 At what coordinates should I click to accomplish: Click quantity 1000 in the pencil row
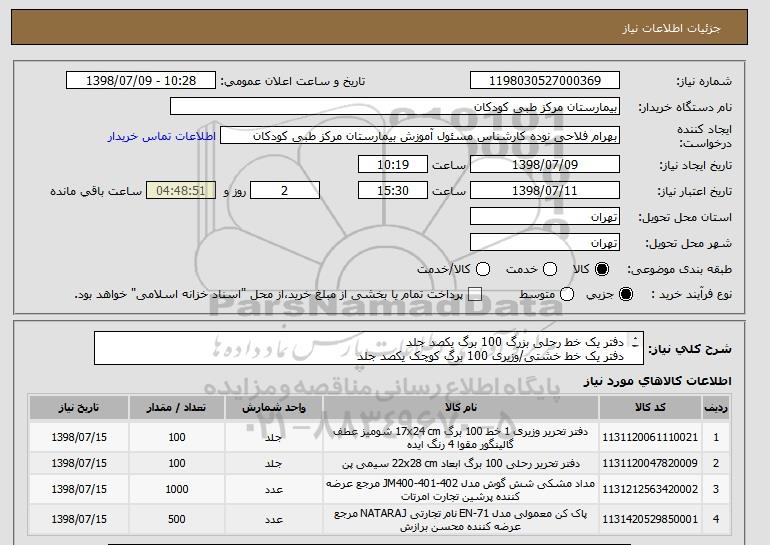(177, 489)
